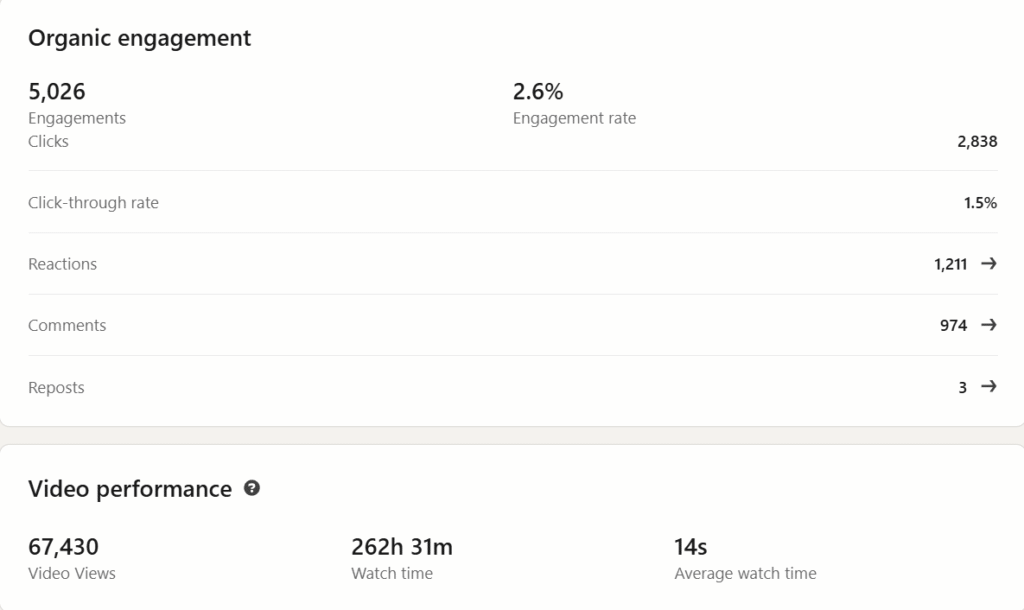This screenshot has height=610, width=1024.
Task: Click the 262h 31m watch time
Action: 402,547
